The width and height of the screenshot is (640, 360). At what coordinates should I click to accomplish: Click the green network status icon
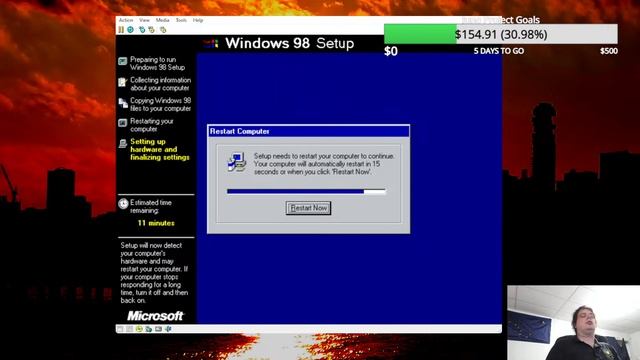149,329
